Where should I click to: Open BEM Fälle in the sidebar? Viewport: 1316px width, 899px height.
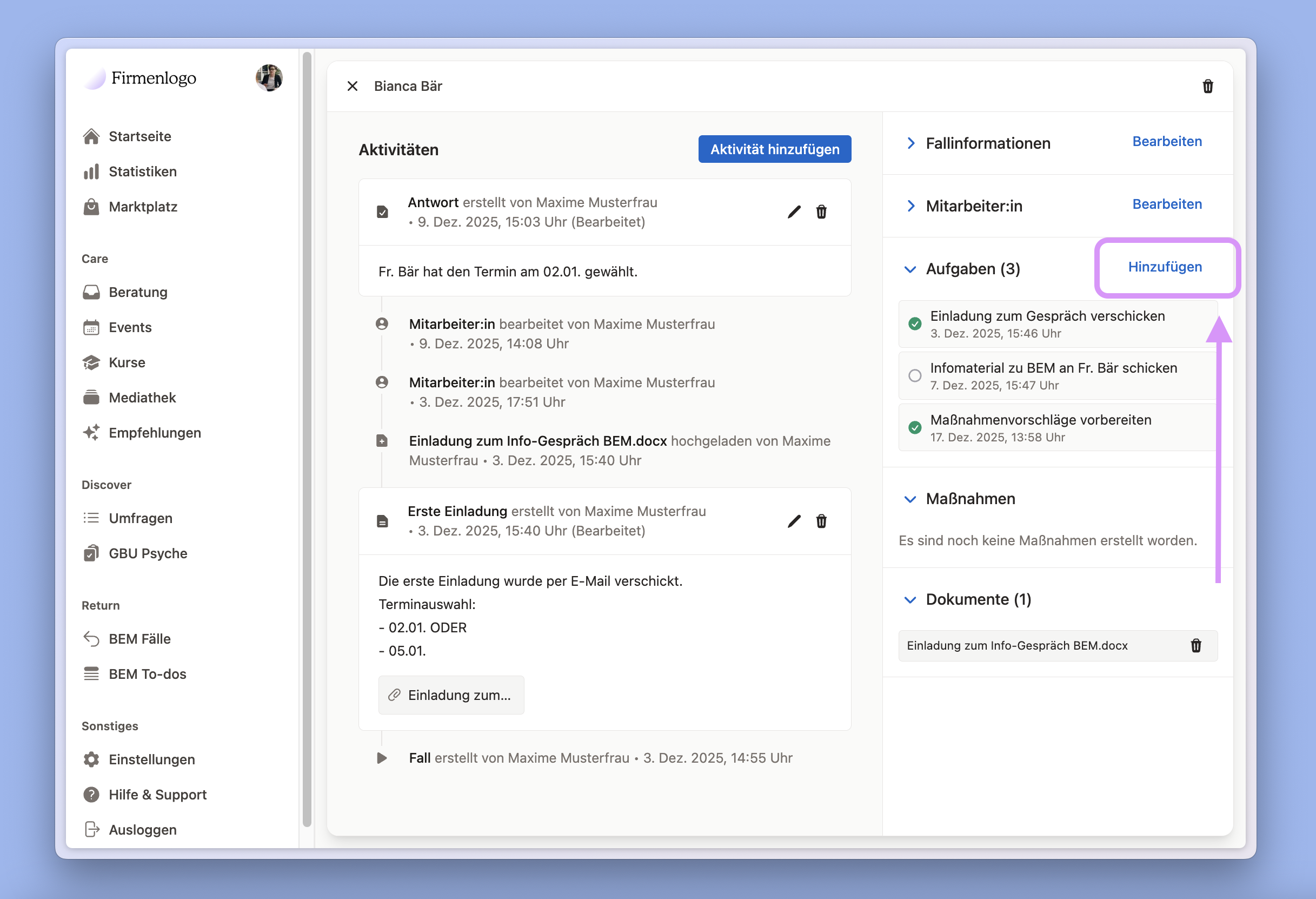pyautogui.click(x=139, y=639)
